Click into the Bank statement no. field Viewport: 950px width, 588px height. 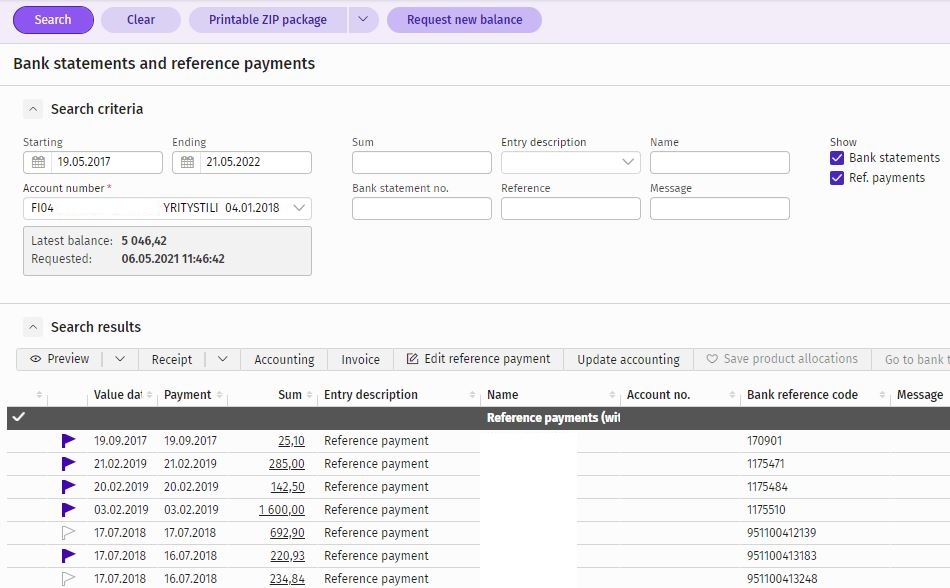[x=422, y=208]
